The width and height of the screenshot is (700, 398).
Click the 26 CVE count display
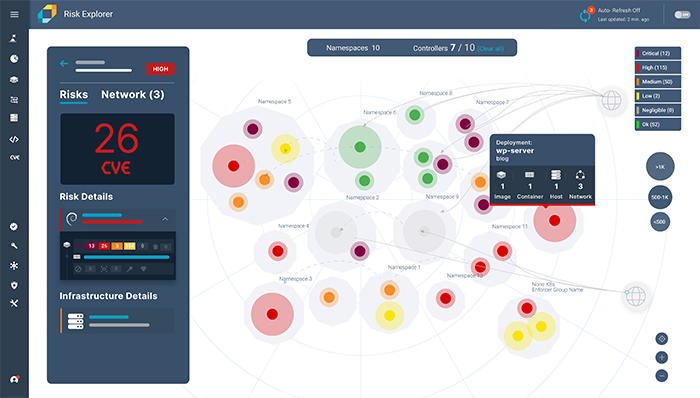(117, 149)
